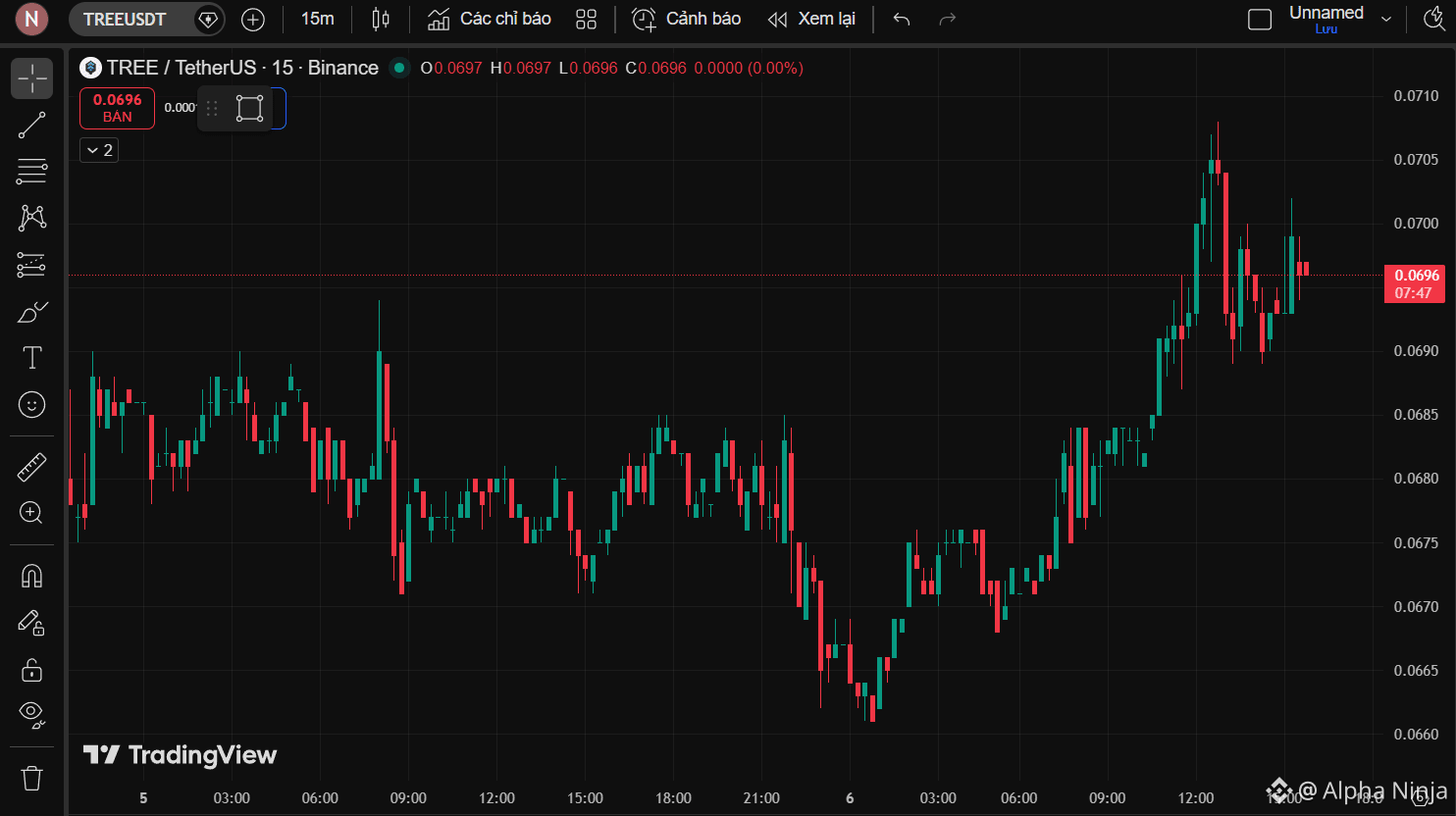Select the ruler measure tool
Image resolution: width=1456 pixels, height=816 pixels.
point(31,467)
